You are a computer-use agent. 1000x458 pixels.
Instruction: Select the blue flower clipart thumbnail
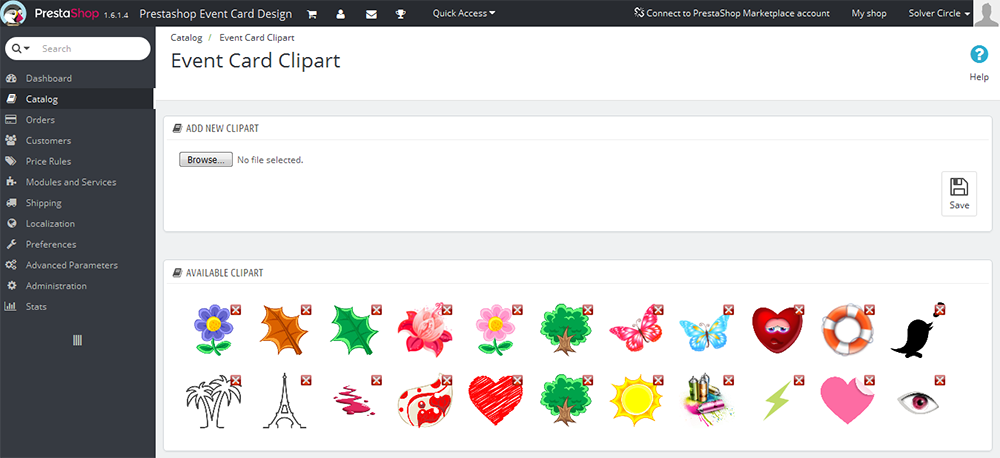(x=213, y=330)
